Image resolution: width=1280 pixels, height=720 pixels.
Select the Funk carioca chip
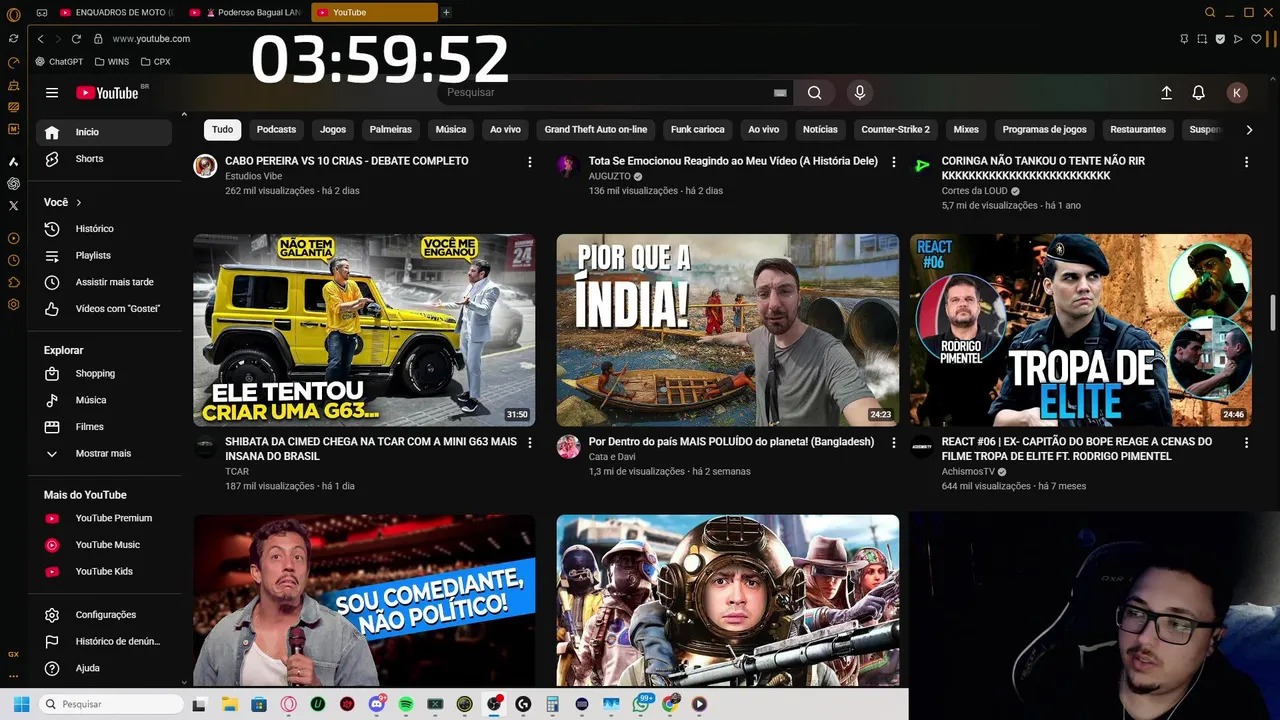point(697,130)
